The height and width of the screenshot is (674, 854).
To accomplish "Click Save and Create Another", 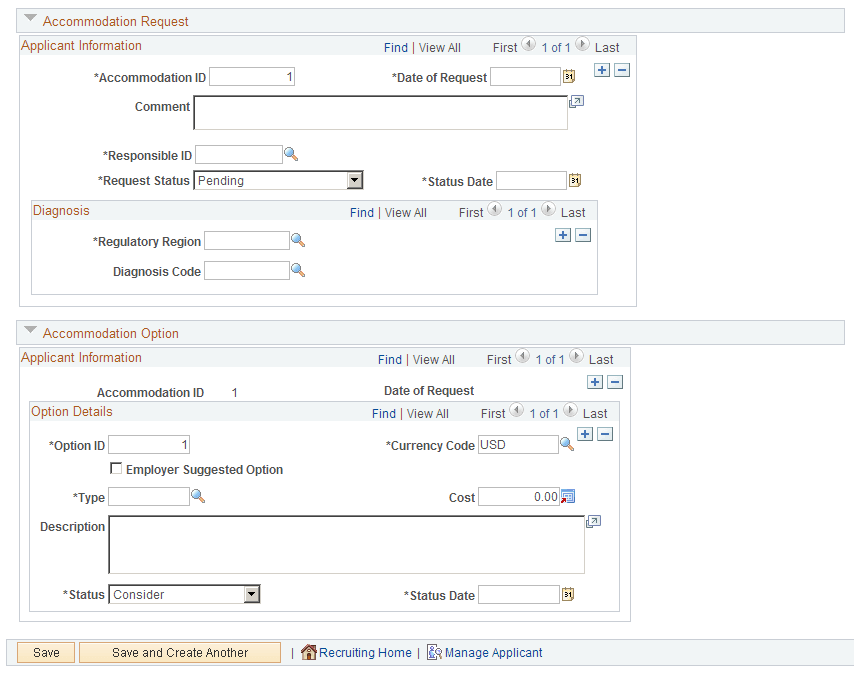I will point(179,652).
